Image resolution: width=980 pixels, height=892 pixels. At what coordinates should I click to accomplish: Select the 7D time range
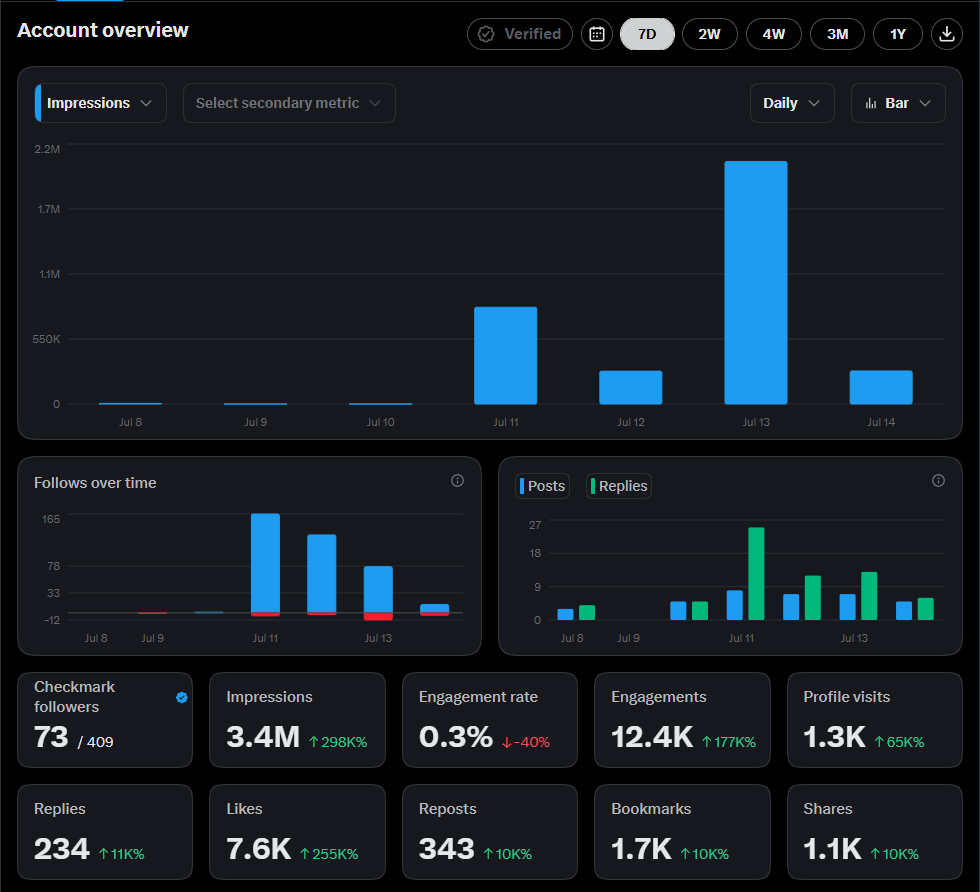pyautogui.click(x=647, y=34)
